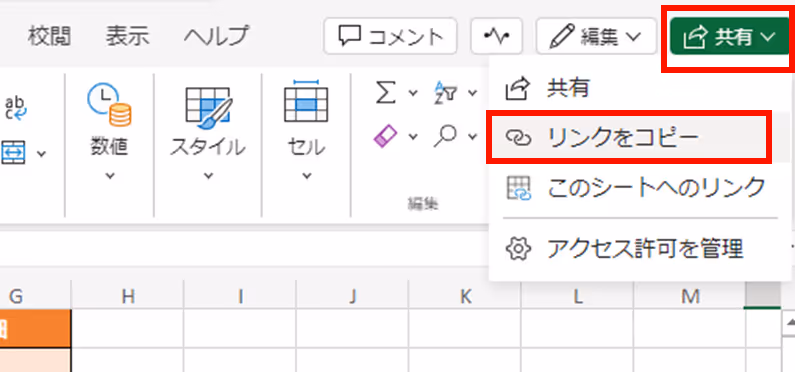The image size is (795, 372).
Task: Open the 表示 ribbon tab
Action: coord(127,36)
